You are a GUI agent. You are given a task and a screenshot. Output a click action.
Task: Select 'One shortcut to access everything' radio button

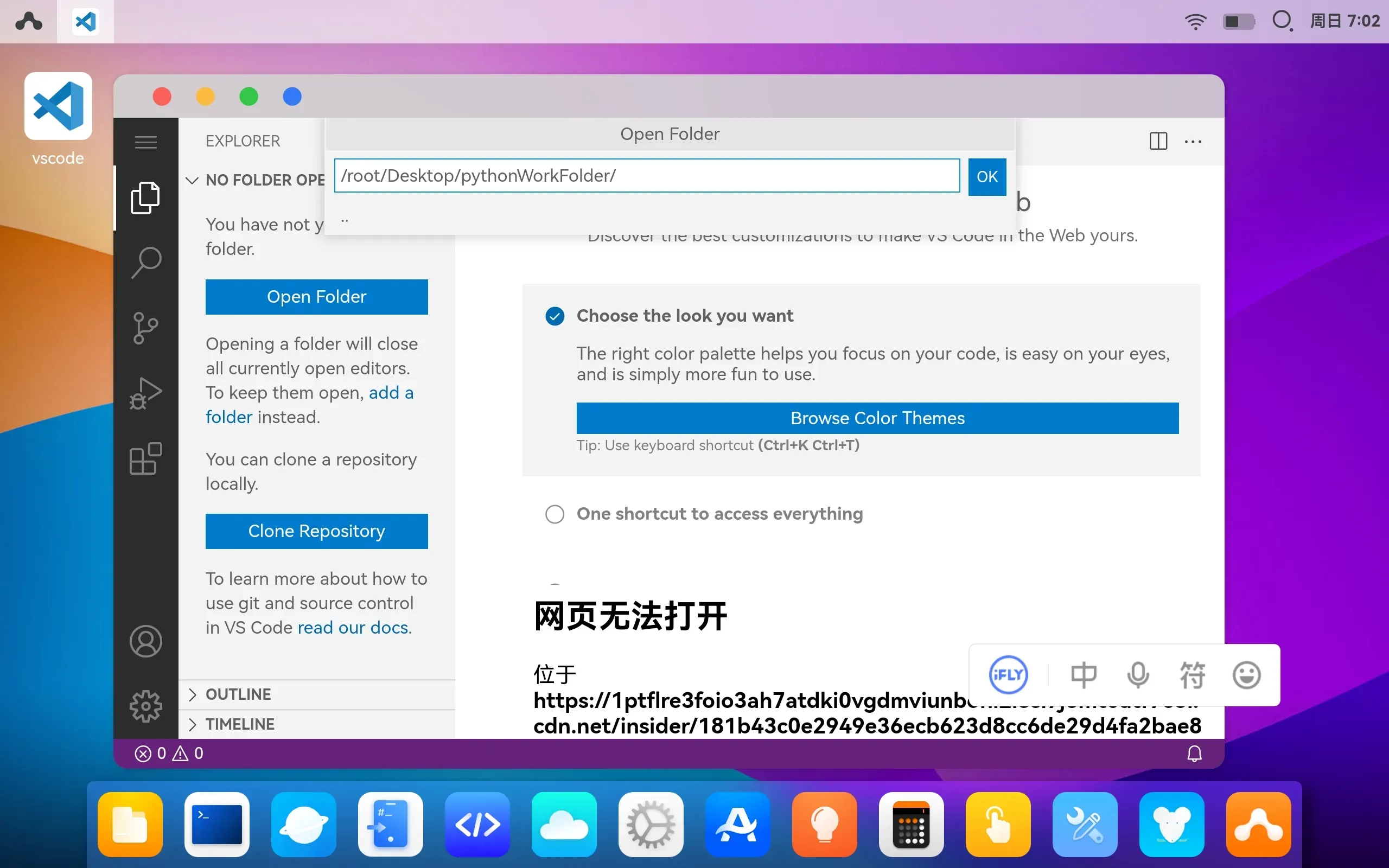(x=555, y=513)
